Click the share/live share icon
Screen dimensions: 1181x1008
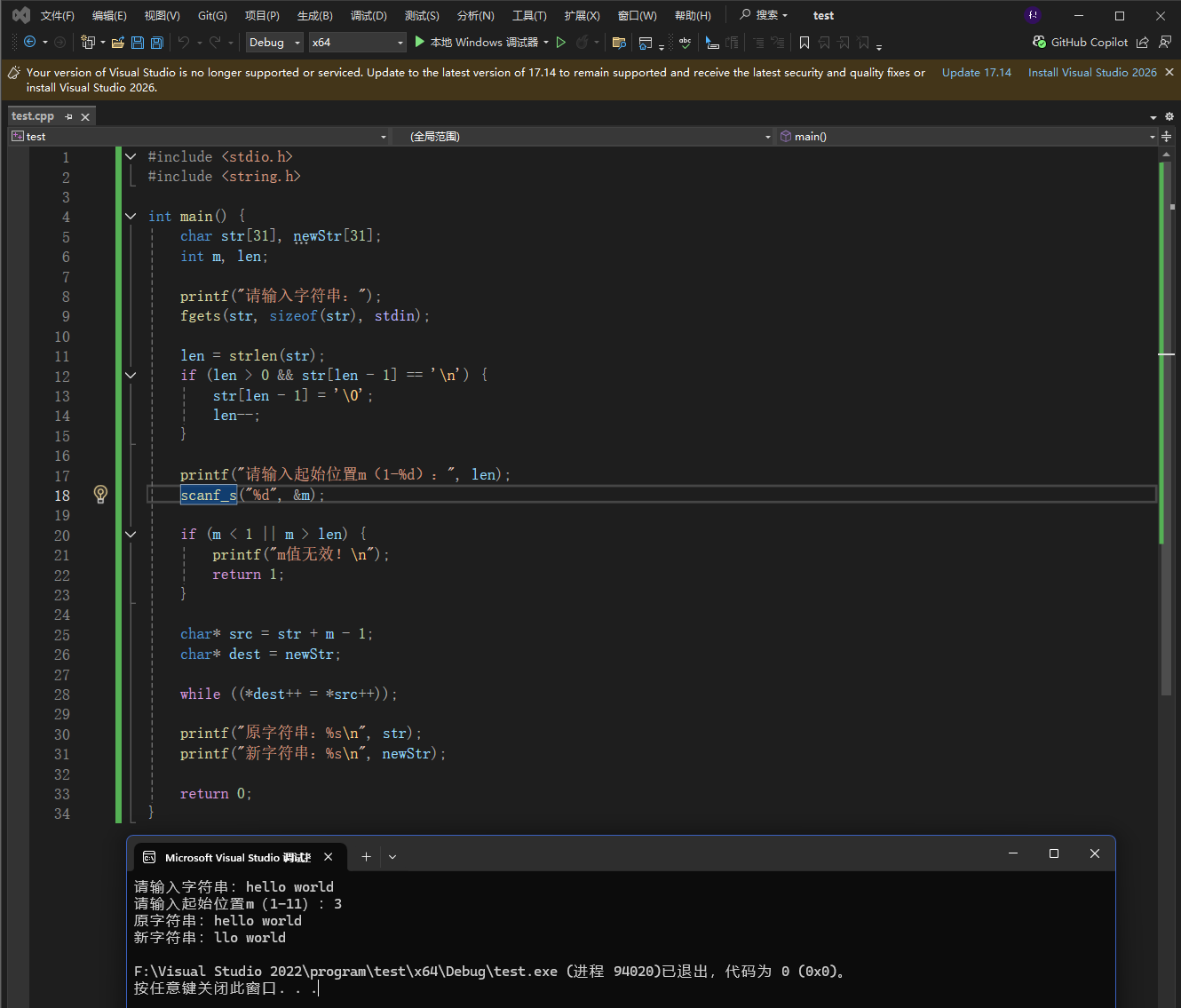click(1143, 42)
